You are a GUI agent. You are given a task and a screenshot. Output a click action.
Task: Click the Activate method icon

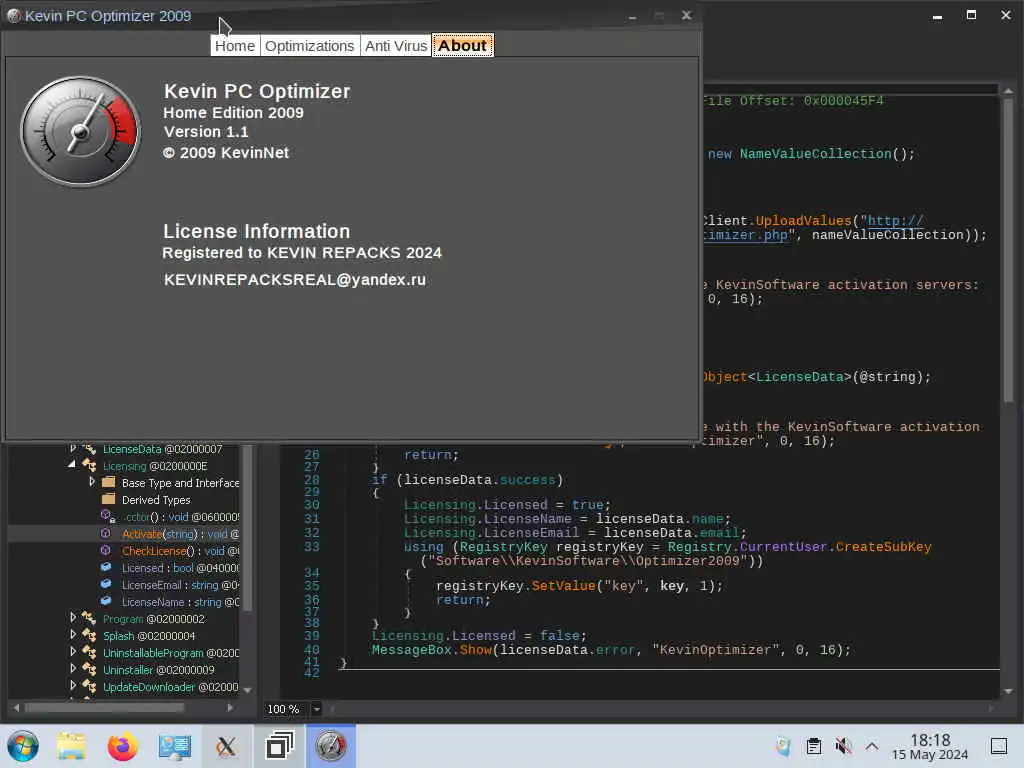point(106,533)
